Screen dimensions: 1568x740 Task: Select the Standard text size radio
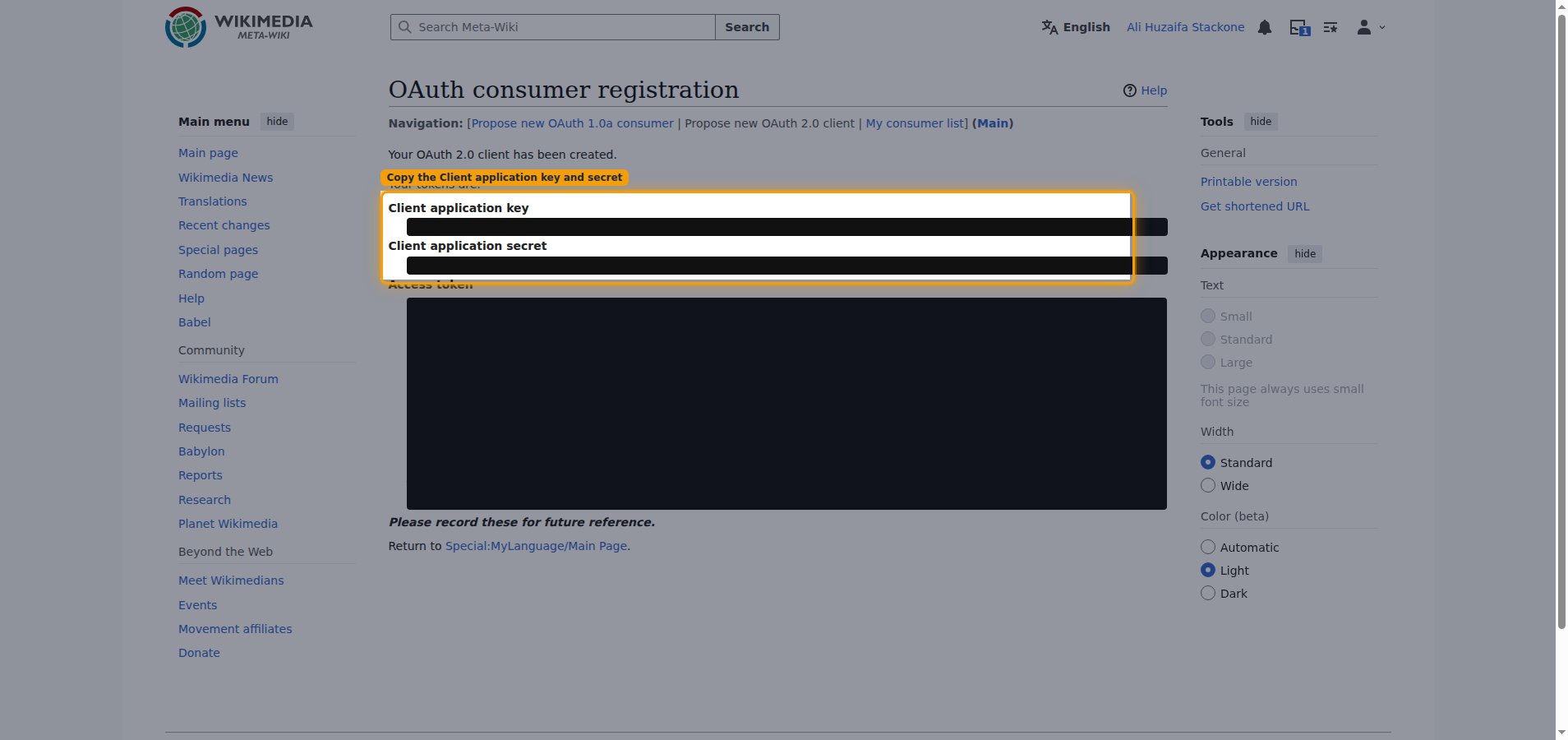1208,339
